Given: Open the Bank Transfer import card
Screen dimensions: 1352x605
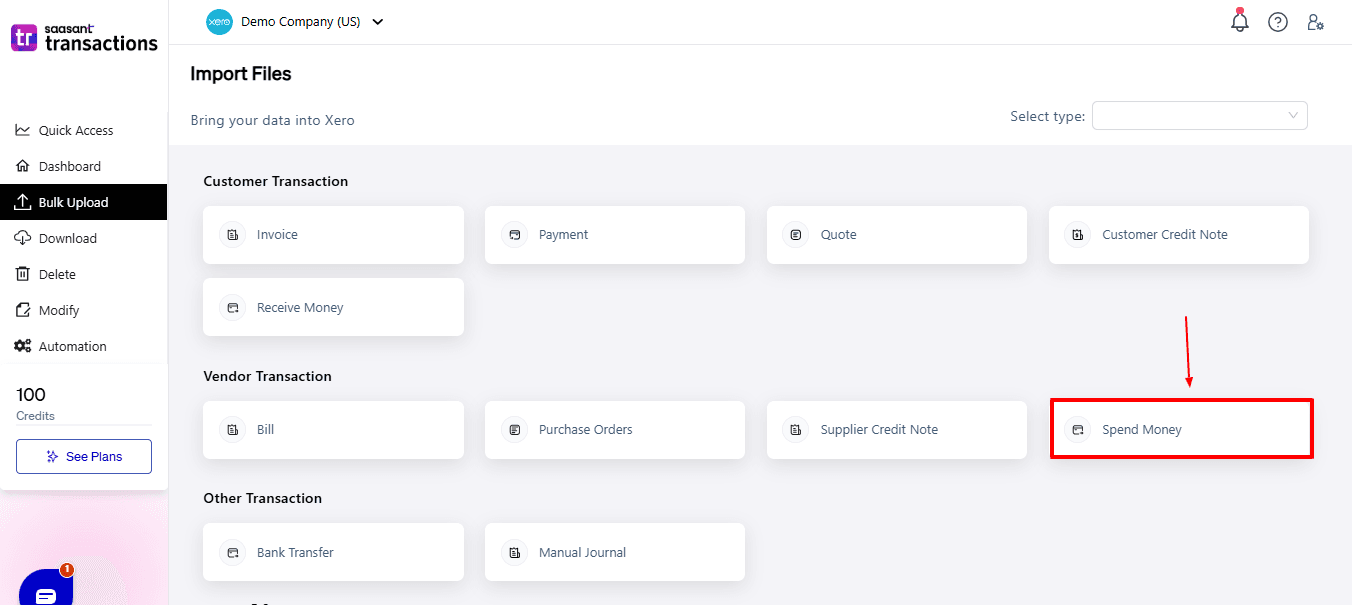Looking at the screenshot, I should (x=333, y=552).
